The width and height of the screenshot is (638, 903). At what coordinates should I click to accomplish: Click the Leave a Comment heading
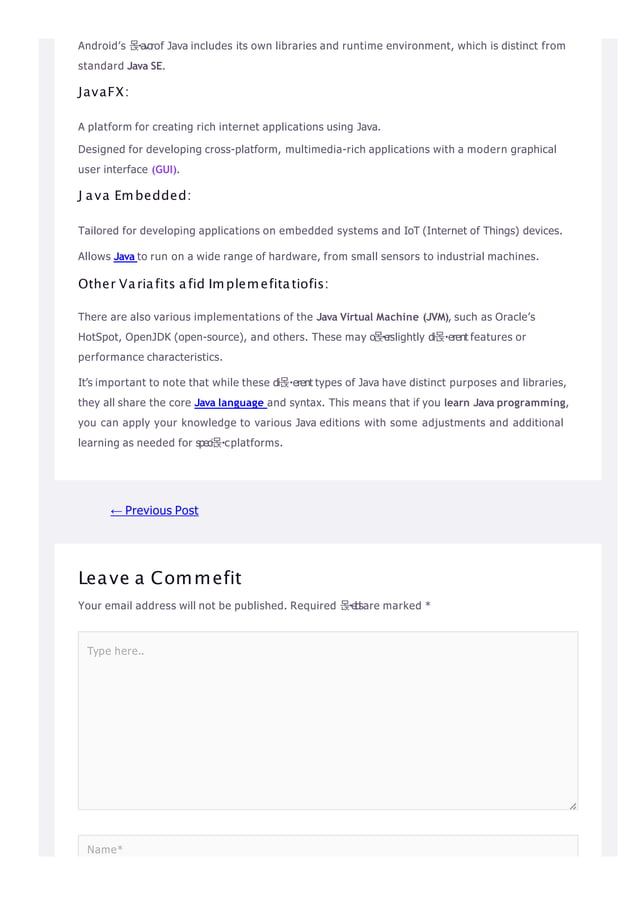pyautogui.click(x=160, y=578)
